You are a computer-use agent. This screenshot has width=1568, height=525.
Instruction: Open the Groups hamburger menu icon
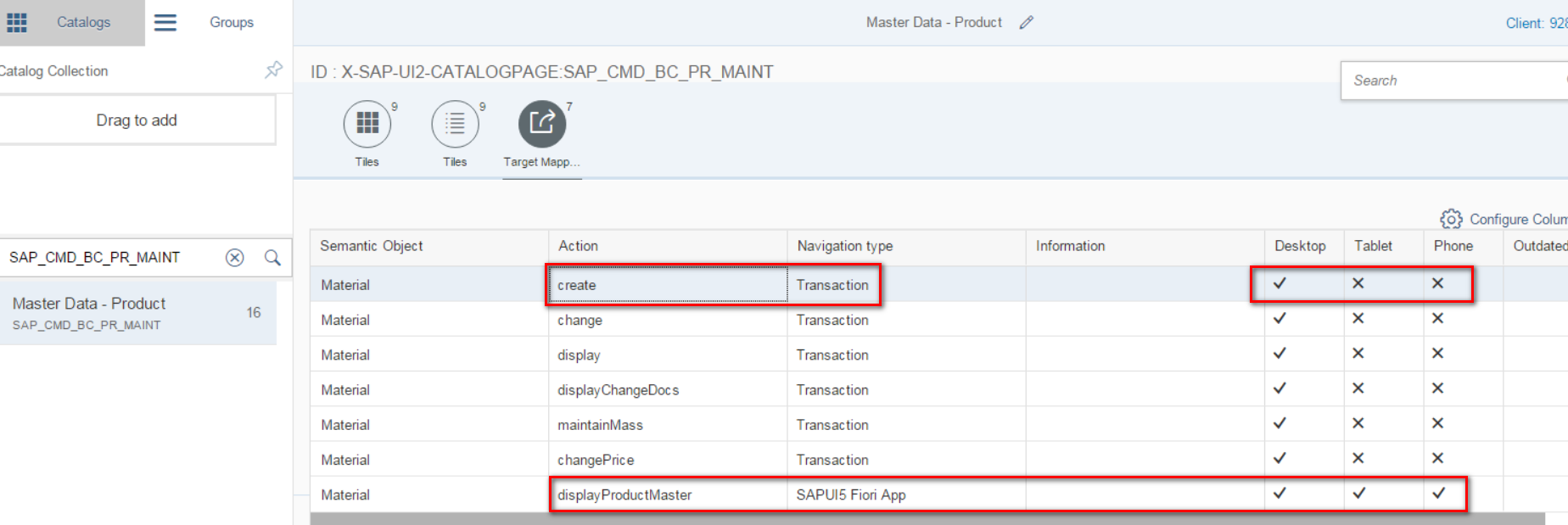tap(165, 22)
